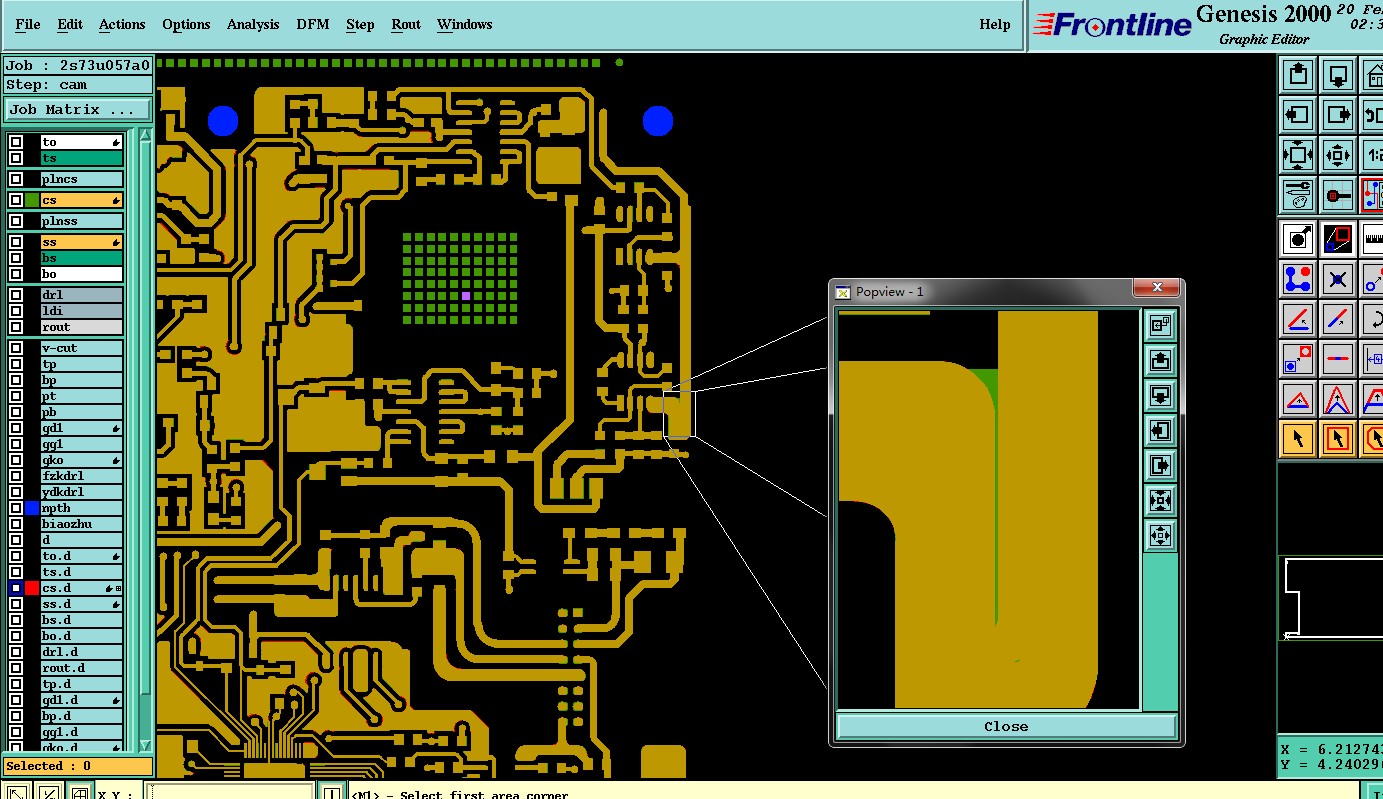Image resolution: width=1383 pixels, height=799 pixels.
Task: Open the Actions menu
Action: 122,24
